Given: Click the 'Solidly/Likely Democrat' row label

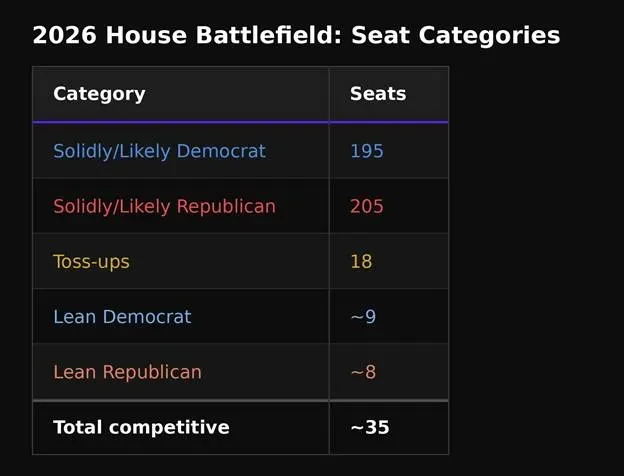Looking at the screenshot, I should [159, 151].
